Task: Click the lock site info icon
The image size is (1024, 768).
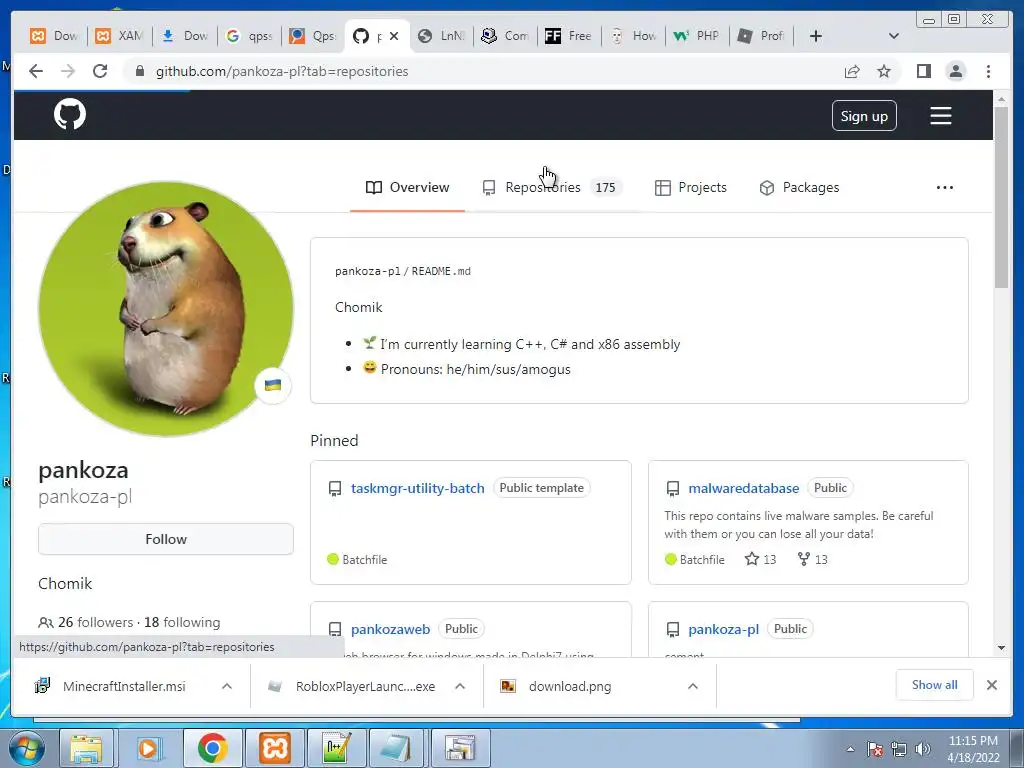Action: coord(139,71)
